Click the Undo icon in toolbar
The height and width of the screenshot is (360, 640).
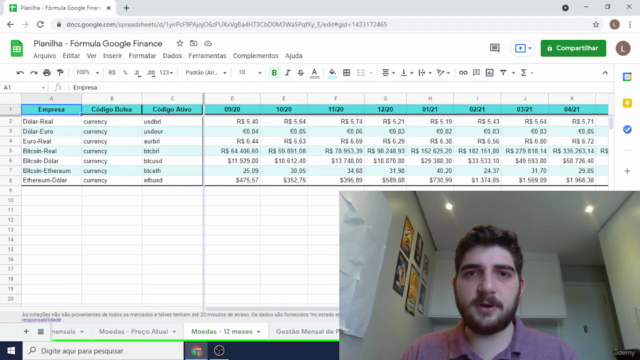tap(20, 73)
